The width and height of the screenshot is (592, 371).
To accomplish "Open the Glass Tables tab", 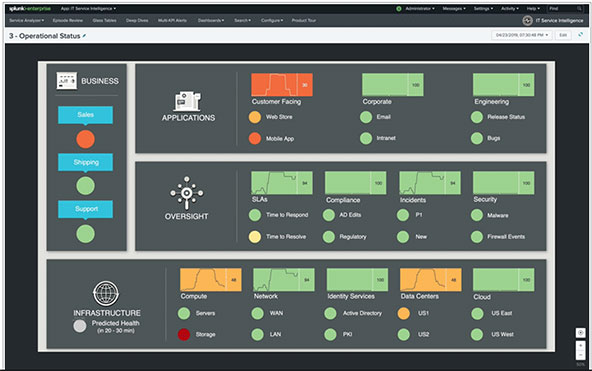I will pos(105,20).
